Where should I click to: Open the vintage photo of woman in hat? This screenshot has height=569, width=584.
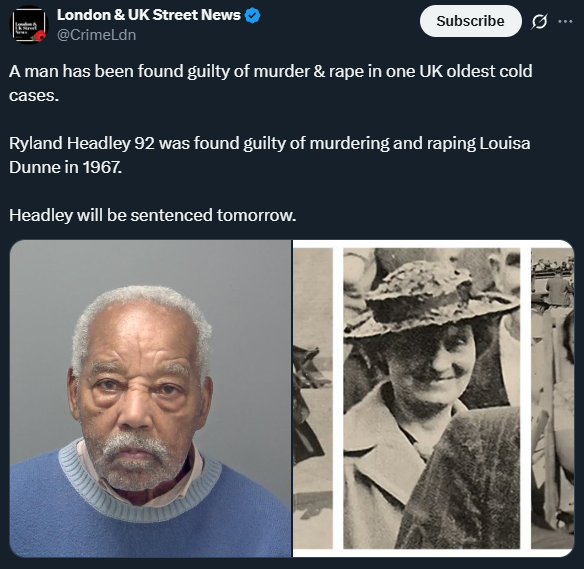pyautogui.click(x=431, y=398)
